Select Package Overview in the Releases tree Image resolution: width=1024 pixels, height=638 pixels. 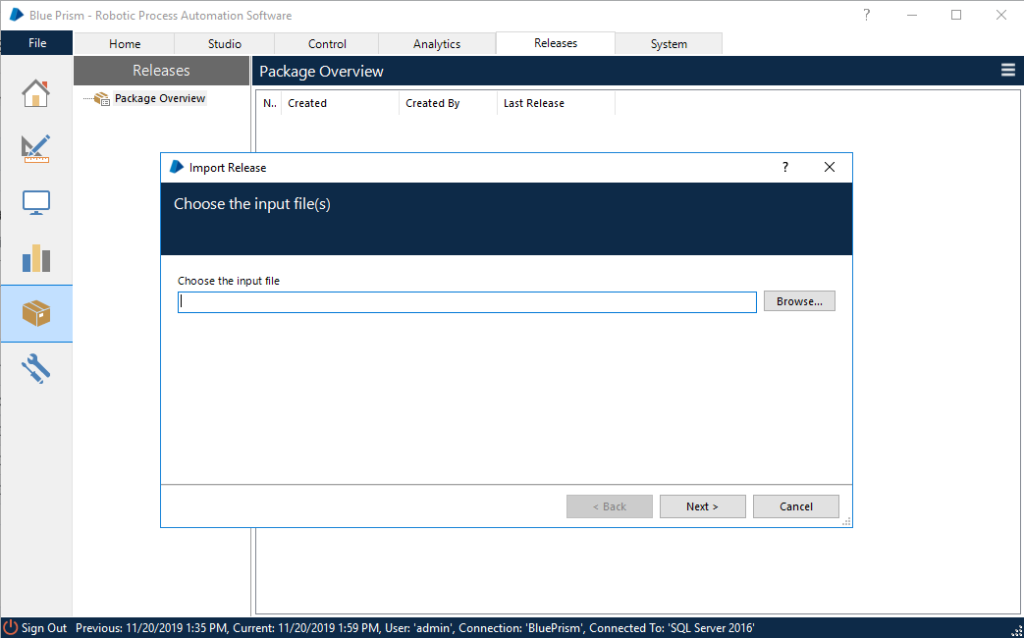pos(160,99)
